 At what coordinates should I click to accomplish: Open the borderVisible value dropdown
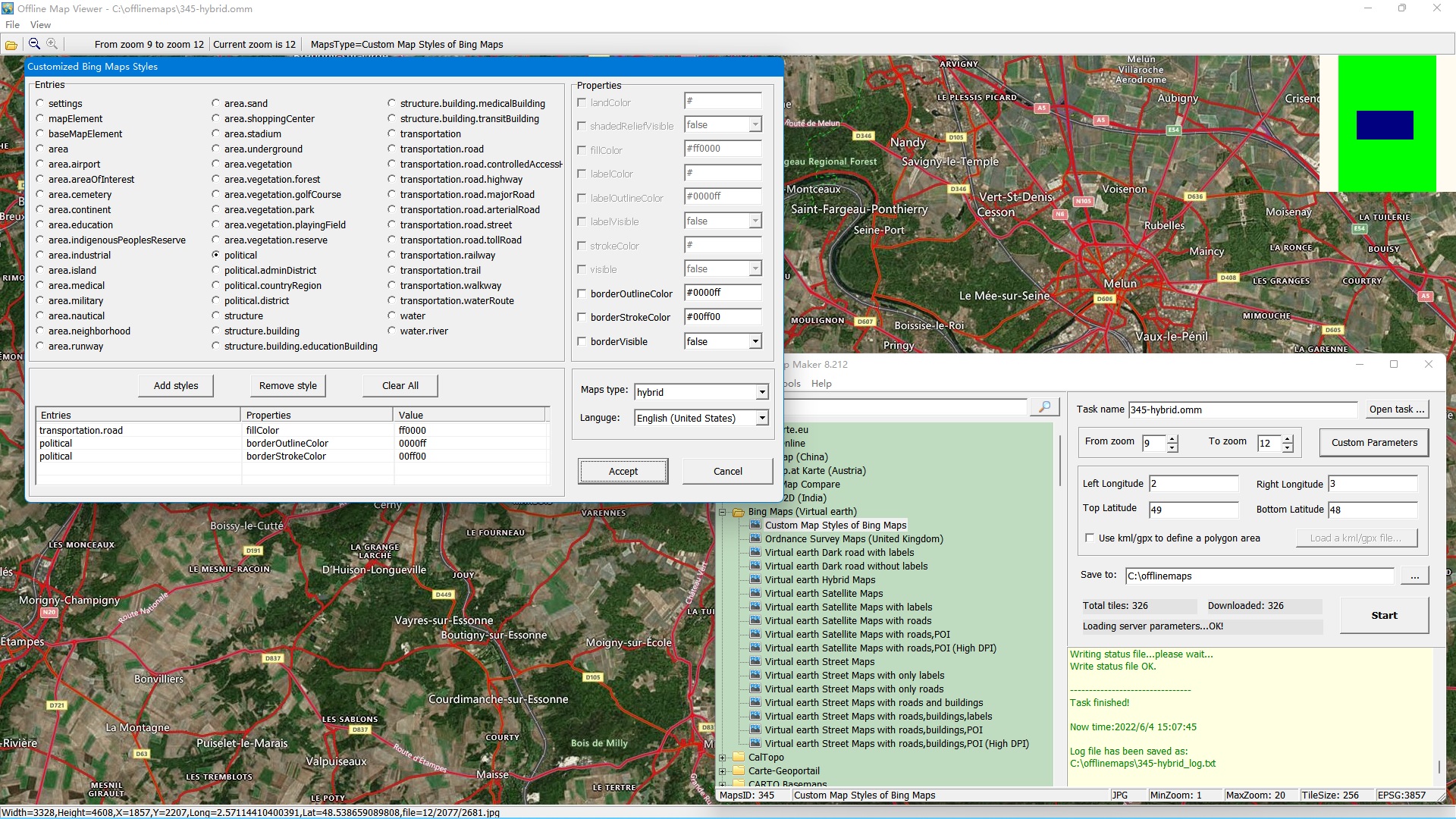pos(755,342)
